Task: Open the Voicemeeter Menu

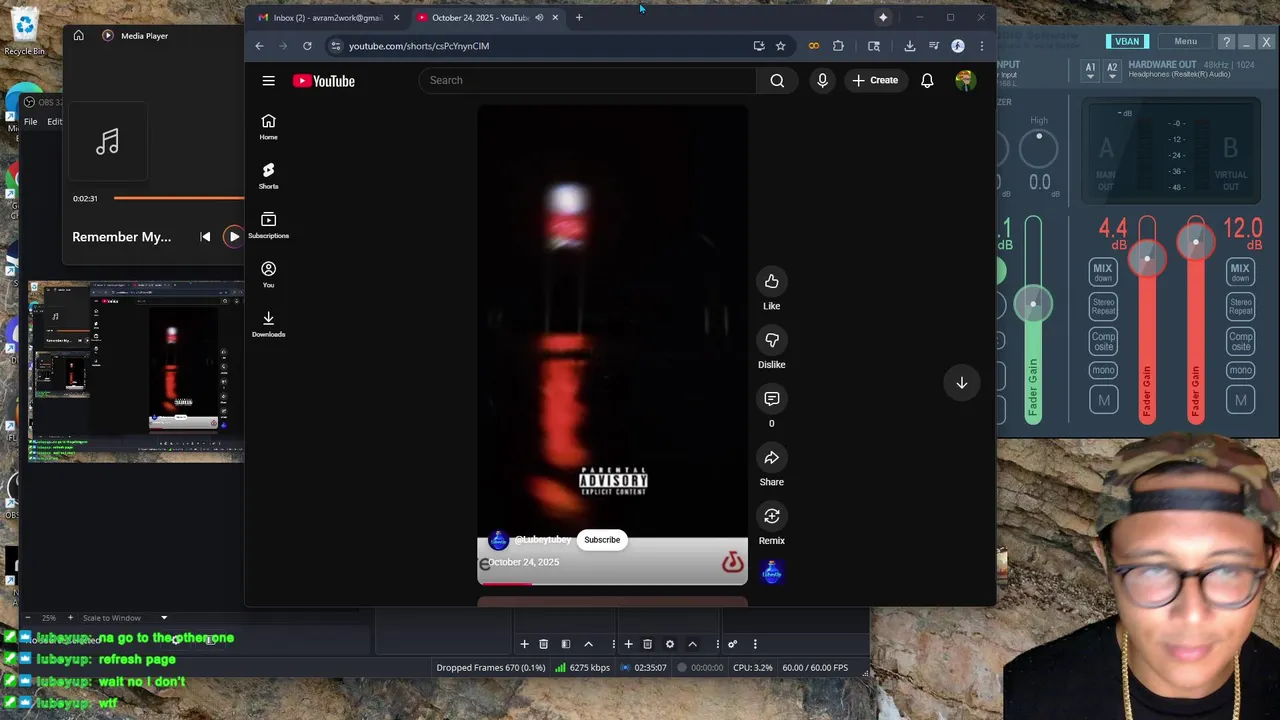Action: (1185, 41)
